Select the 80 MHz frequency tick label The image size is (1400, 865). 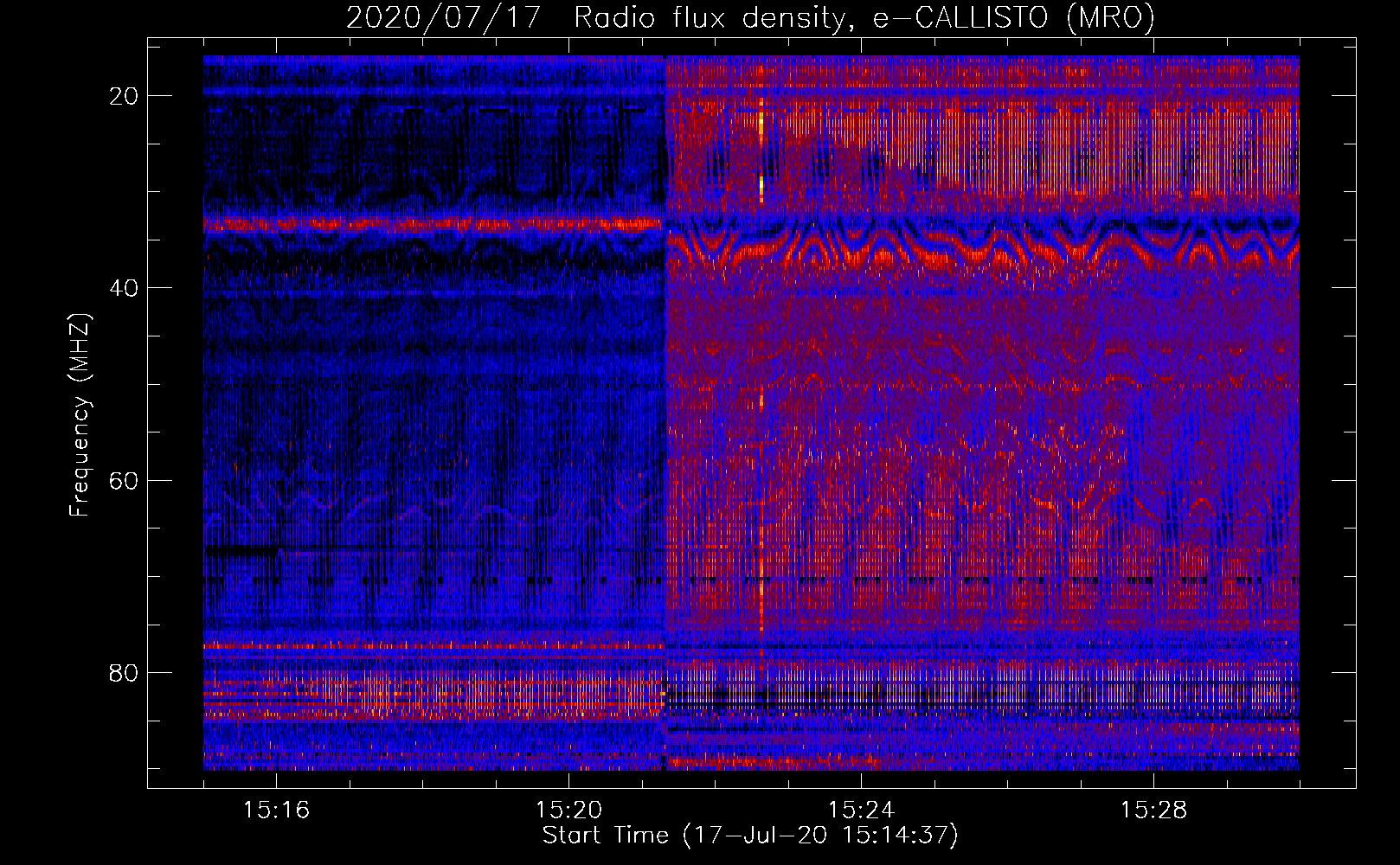[x=125, y=673]
